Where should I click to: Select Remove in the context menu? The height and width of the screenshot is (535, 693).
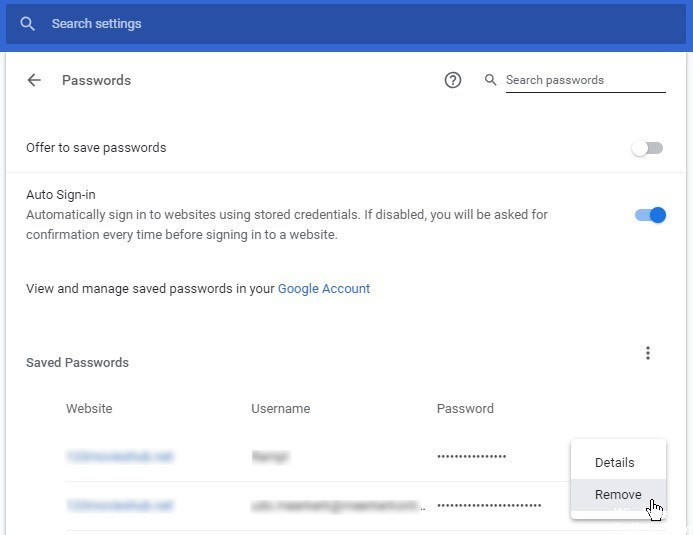coord(618,495)
